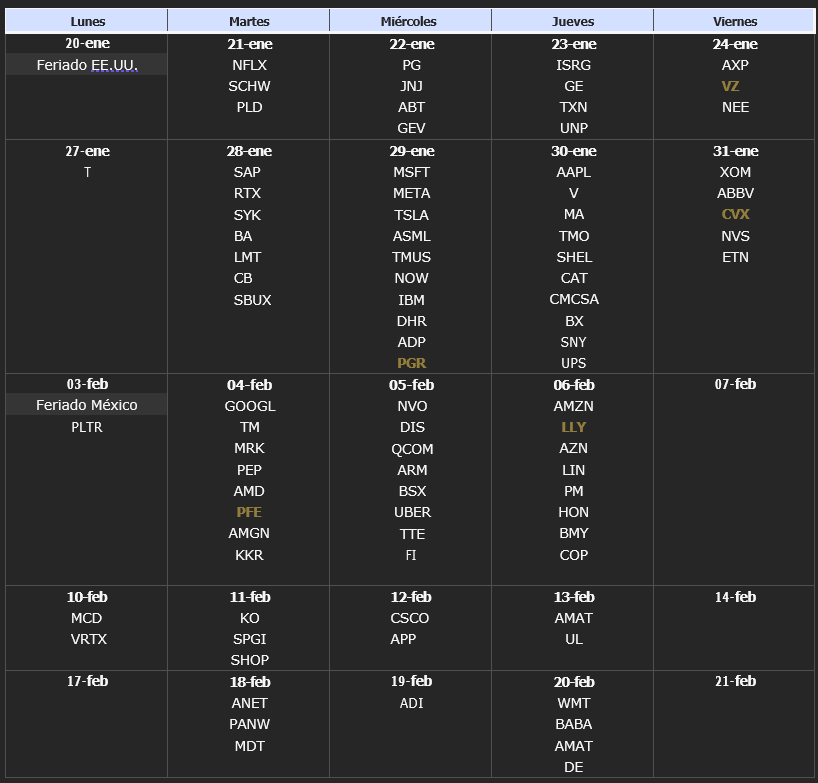Click the Feriado EE.UU. label
Viewport: 818px width, 783px height.
coord(87,65)
